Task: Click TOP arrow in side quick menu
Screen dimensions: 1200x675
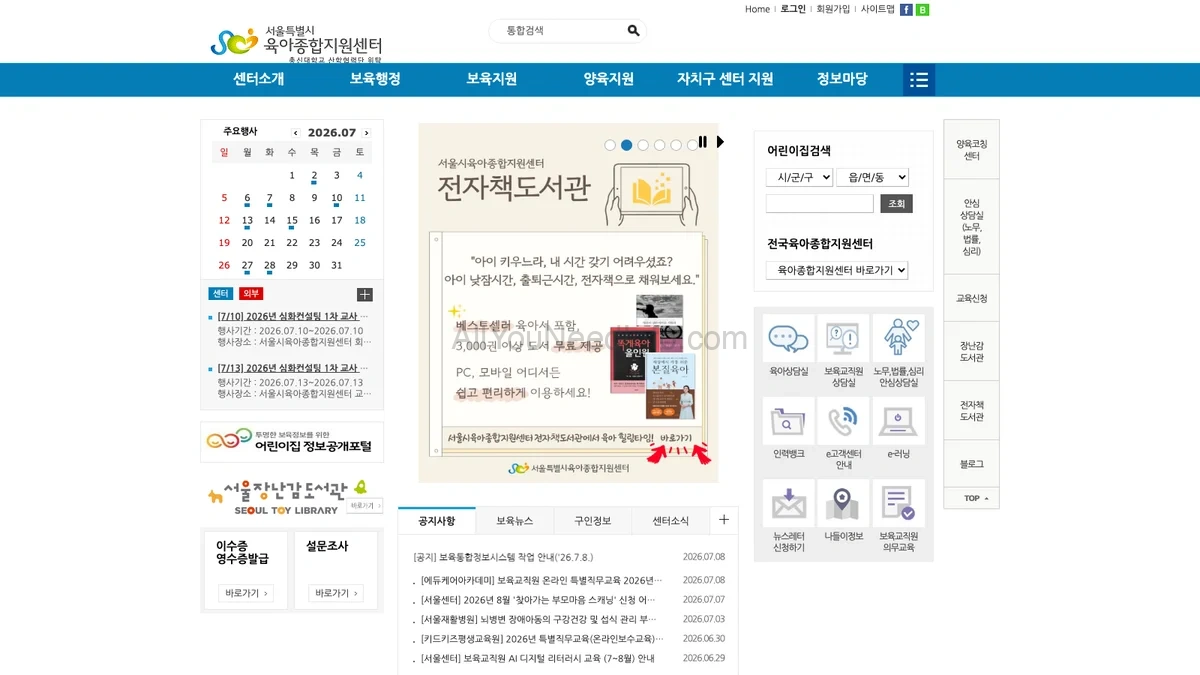Action: [972, 498]
